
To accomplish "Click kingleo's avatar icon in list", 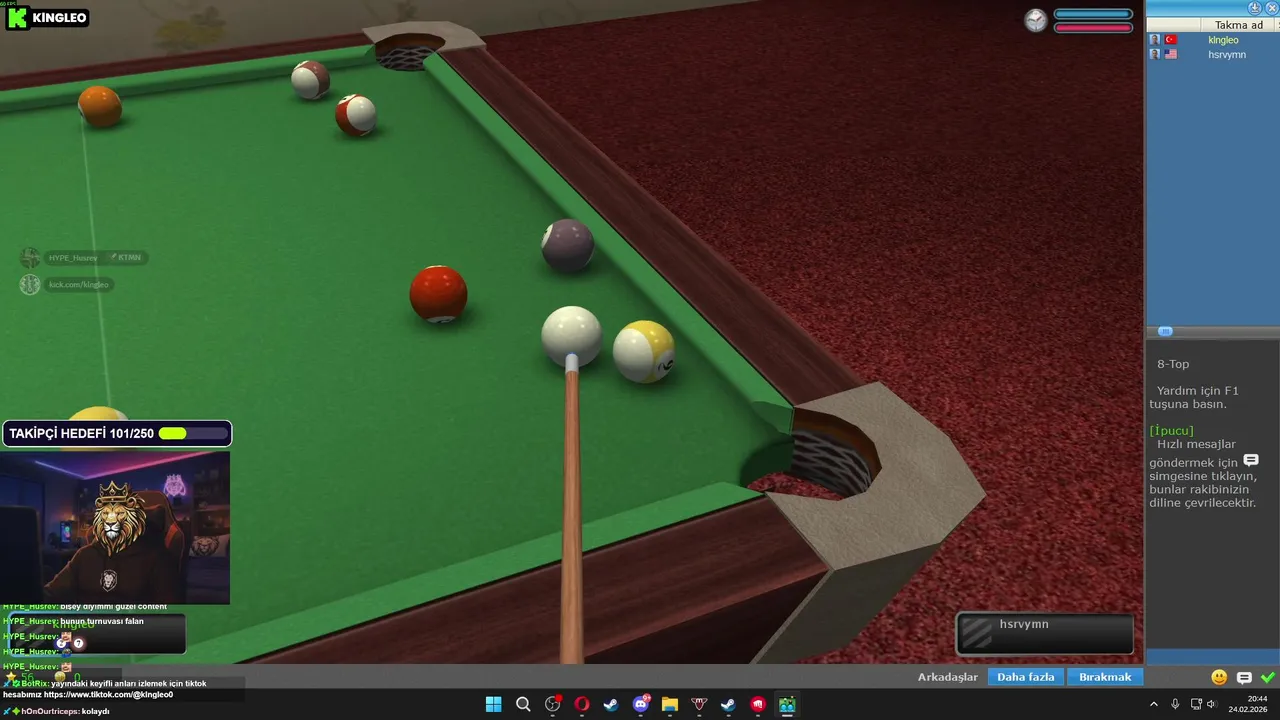I will click(1155, 40).
